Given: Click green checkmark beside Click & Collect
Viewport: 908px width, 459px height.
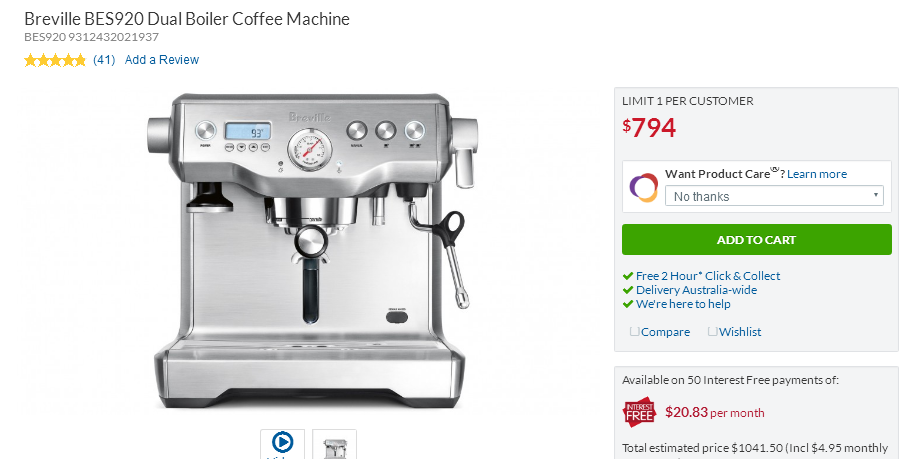Looking at the screenshot, I should pos(628,276).
